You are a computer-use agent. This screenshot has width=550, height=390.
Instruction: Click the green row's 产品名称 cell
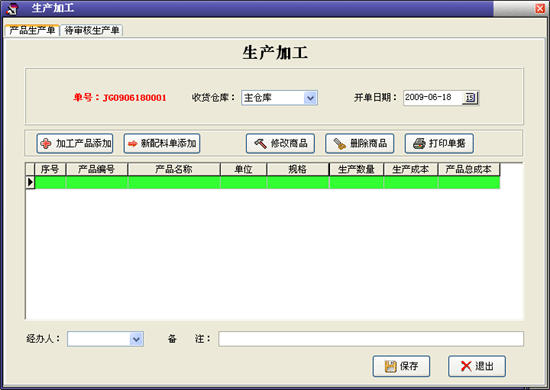pyautogui.click(x=174, y=182)
